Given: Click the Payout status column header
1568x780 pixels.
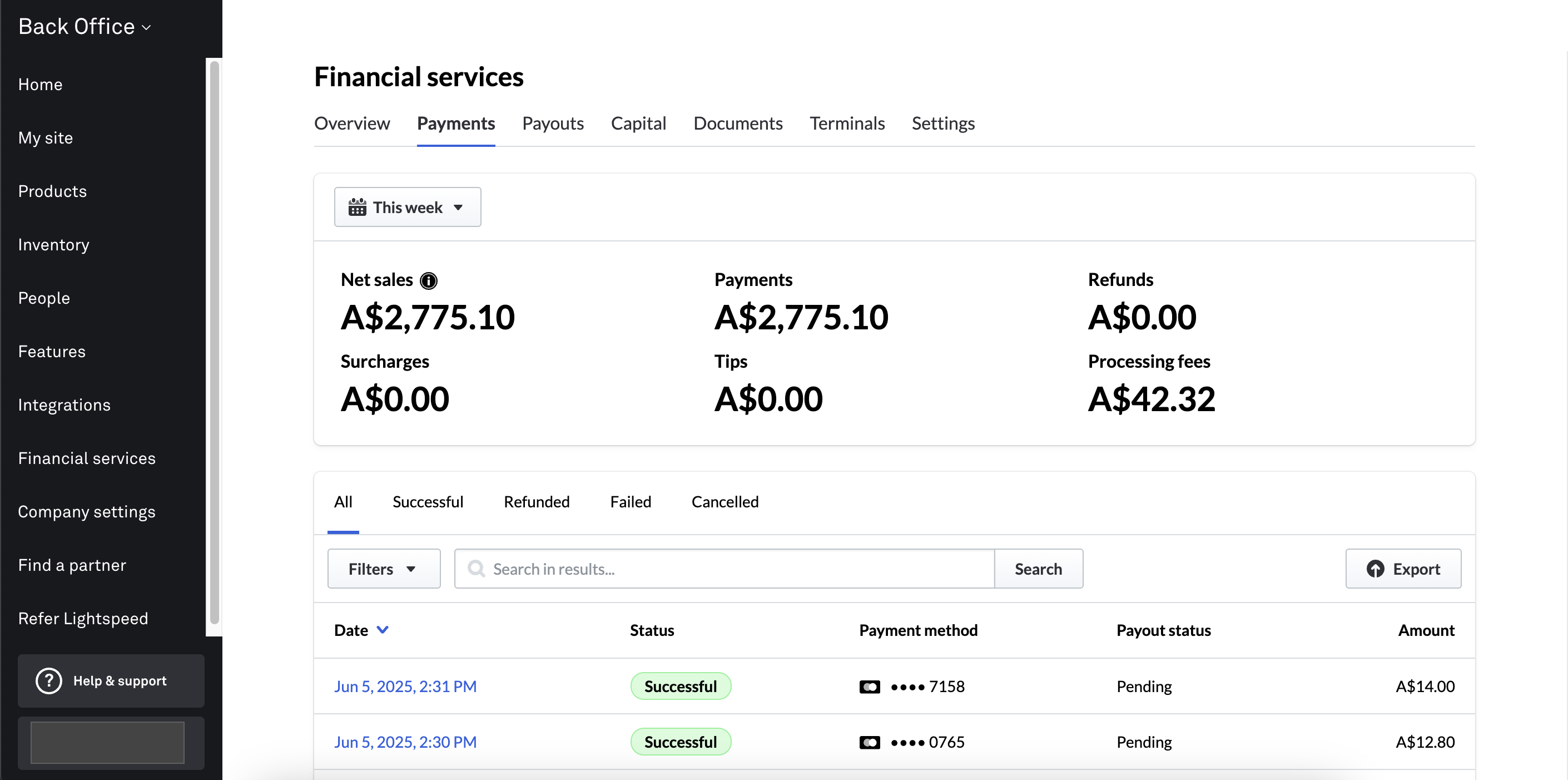Looking at the screenshot, I should pyautogui.click(x=1163, y=630).
